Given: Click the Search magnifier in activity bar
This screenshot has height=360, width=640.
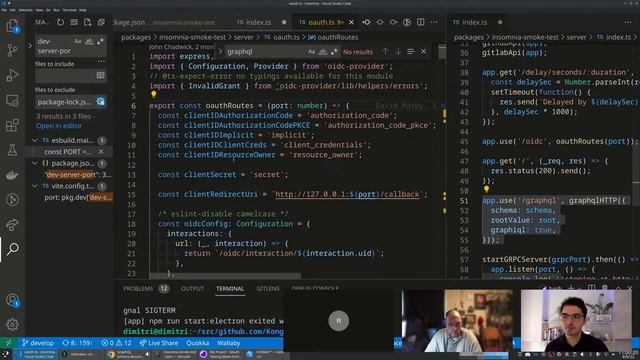Looking at the screenshot, I should coord(12,249).
